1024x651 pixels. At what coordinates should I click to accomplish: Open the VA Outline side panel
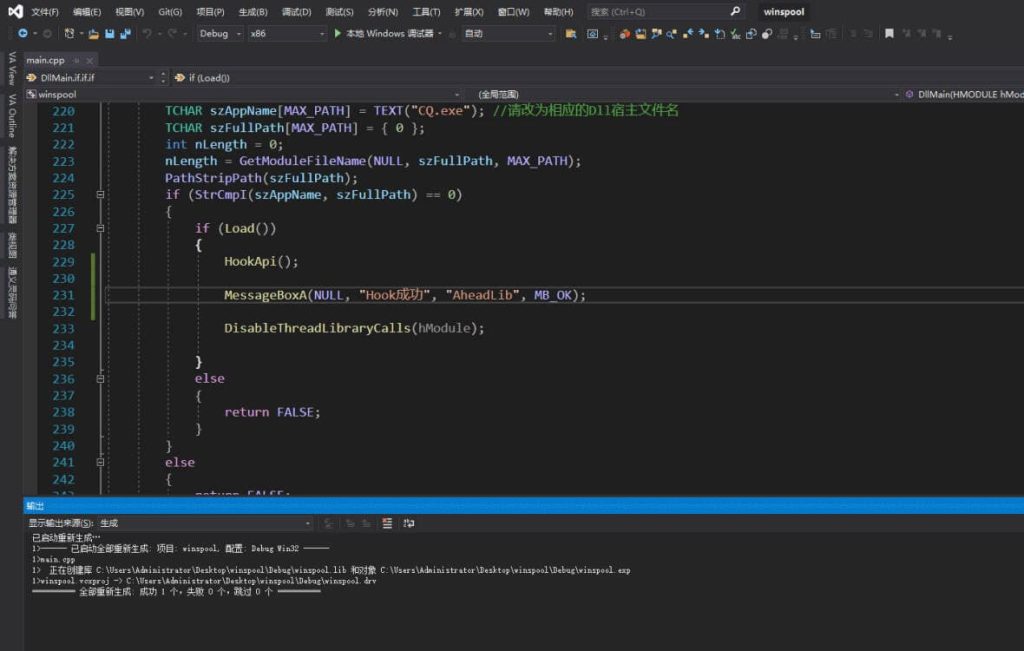tap(12, 115)
